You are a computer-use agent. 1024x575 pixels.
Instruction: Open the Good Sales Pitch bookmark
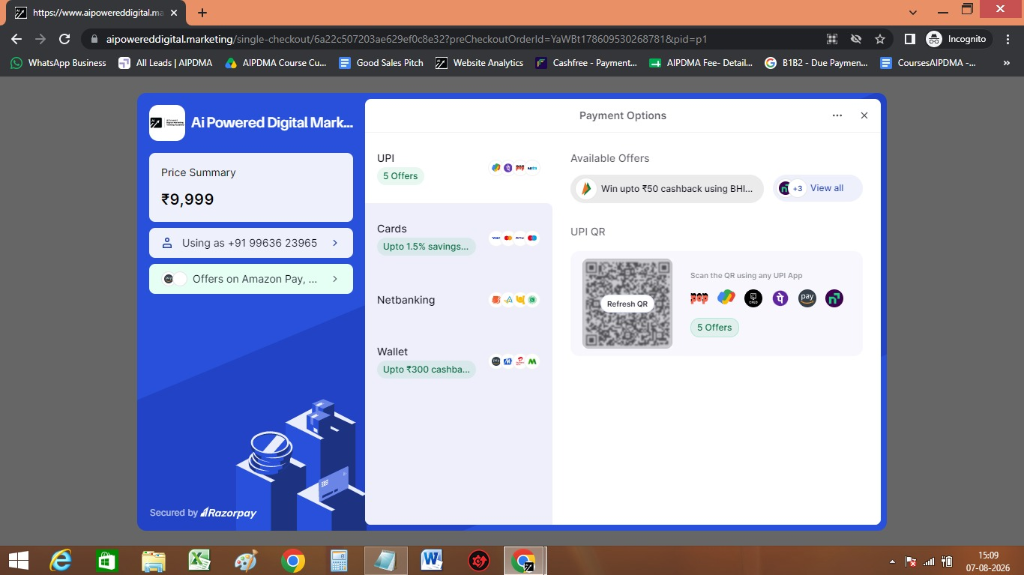[381, 63]
